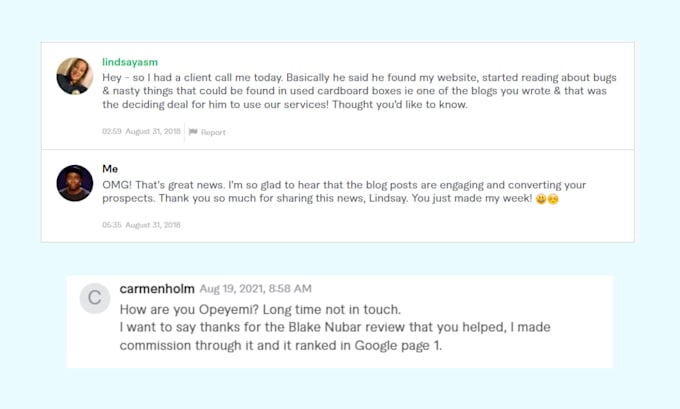
Task: Click the 02:59 timestamp
Action: [112, 131]
